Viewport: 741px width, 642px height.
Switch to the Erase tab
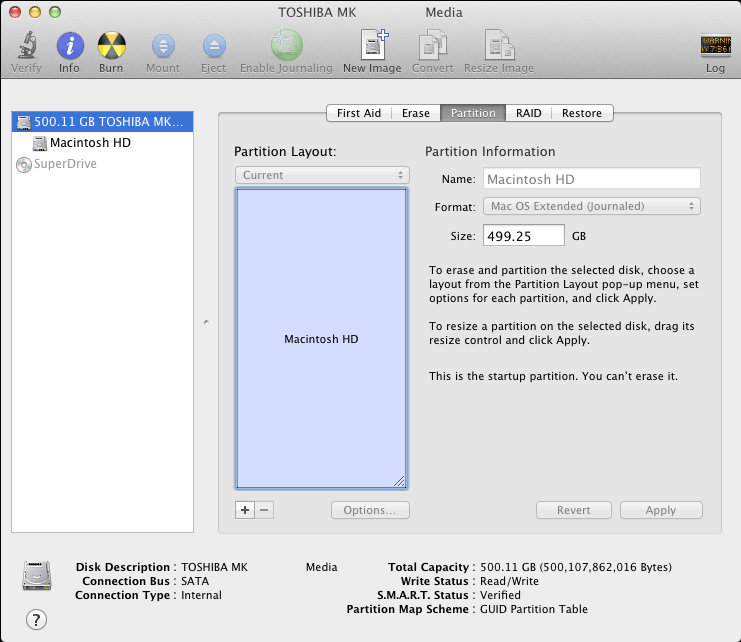point(416,113)
